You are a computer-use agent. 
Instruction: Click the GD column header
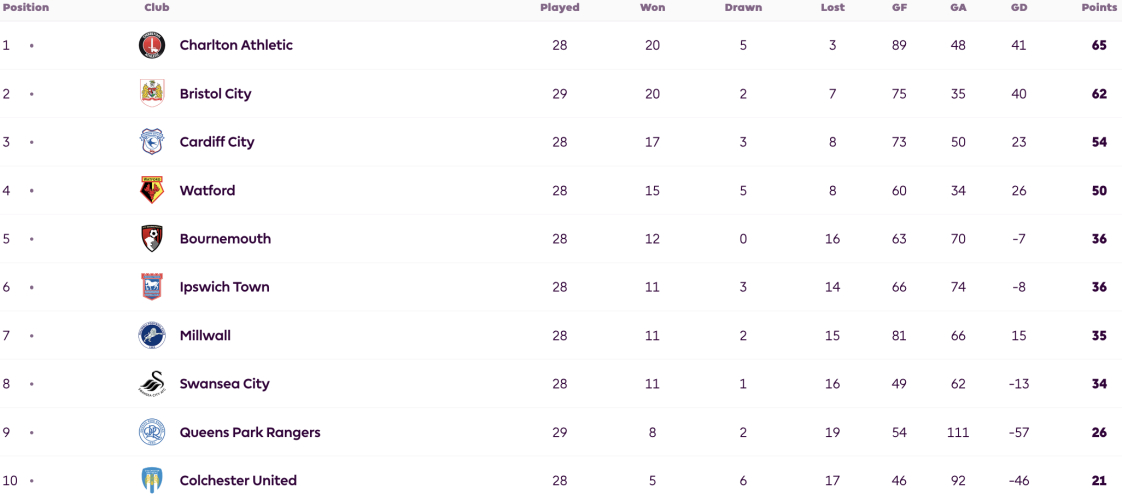(x=1019, y=7)
